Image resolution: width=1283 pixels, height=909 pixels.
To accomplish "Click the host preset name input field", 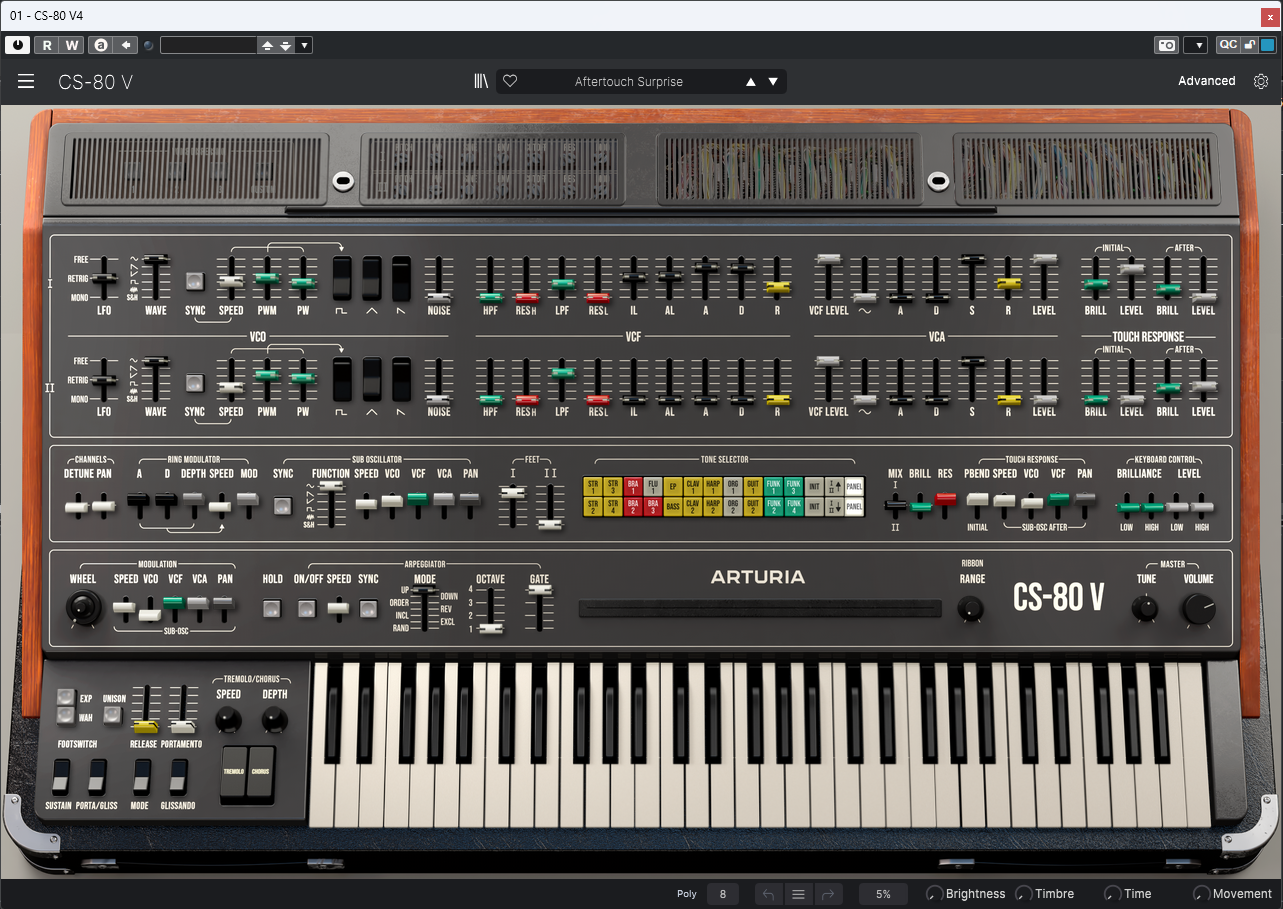I will click(208, 45).
